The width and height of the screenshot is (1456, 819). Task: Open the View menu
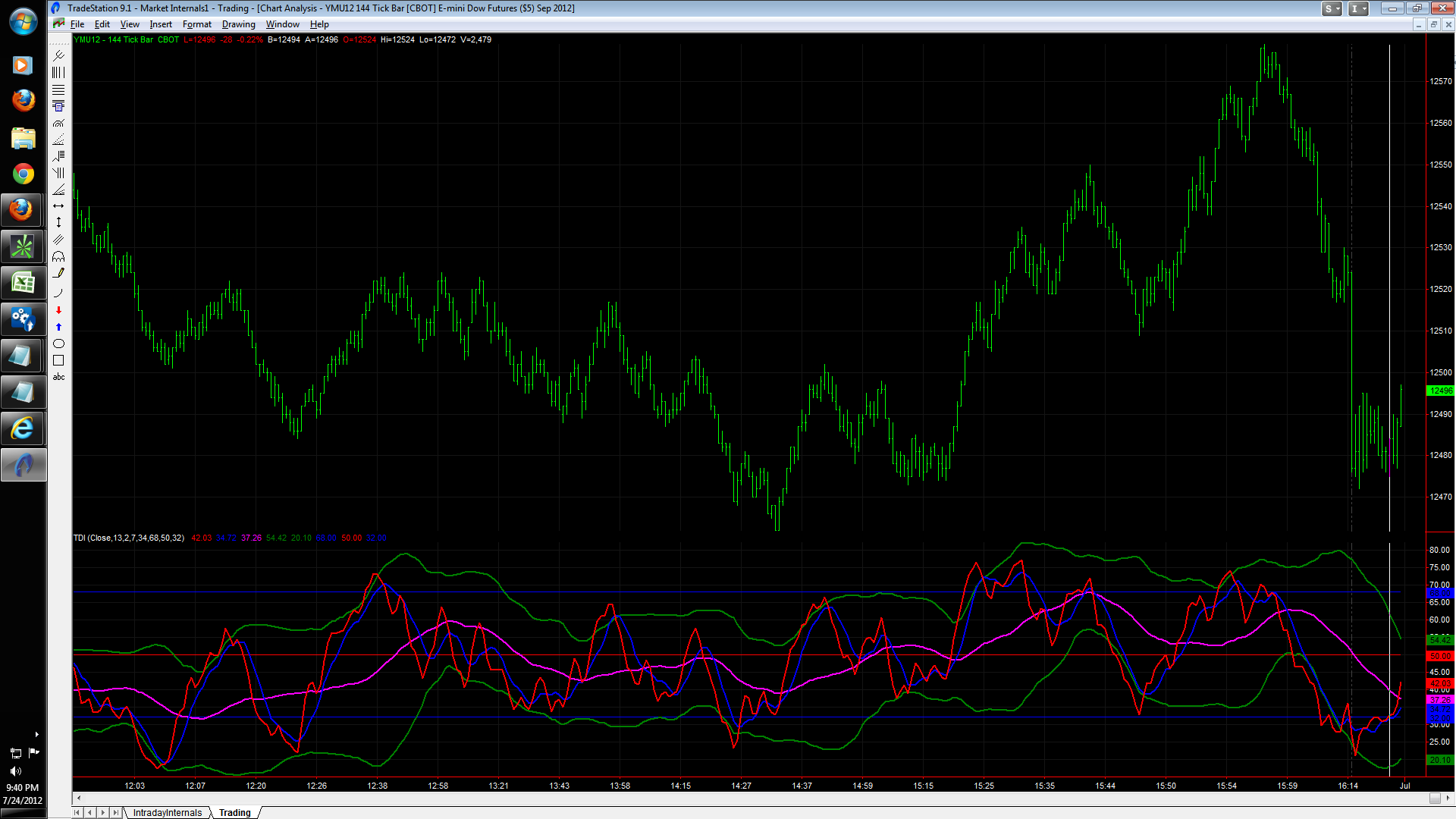[x=130, y=24]
